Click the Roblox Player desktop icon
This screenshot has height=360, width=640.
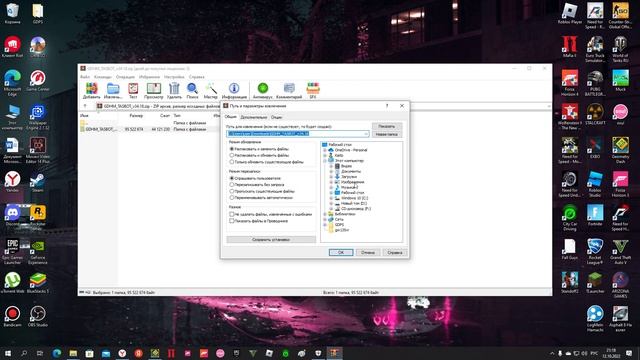[569, 13]
